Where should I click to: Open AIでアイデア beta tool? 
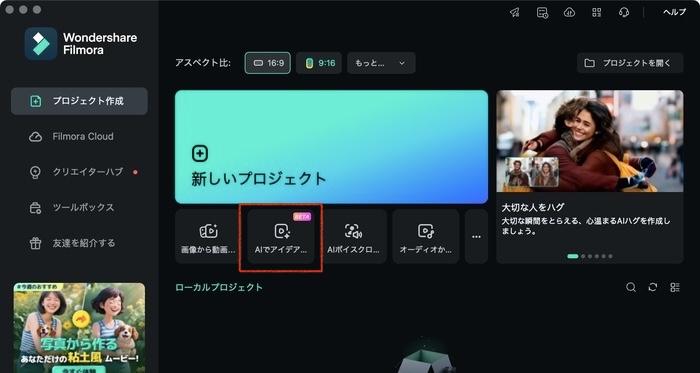pos(281,236)
